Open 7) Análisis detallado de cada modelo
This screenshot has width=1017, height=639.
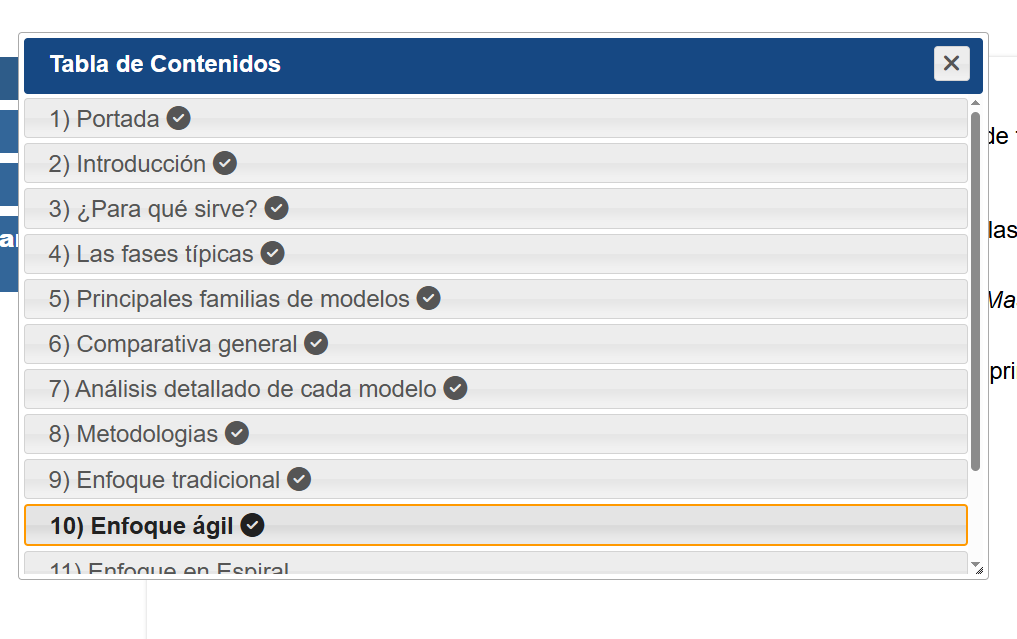point(496,389)
